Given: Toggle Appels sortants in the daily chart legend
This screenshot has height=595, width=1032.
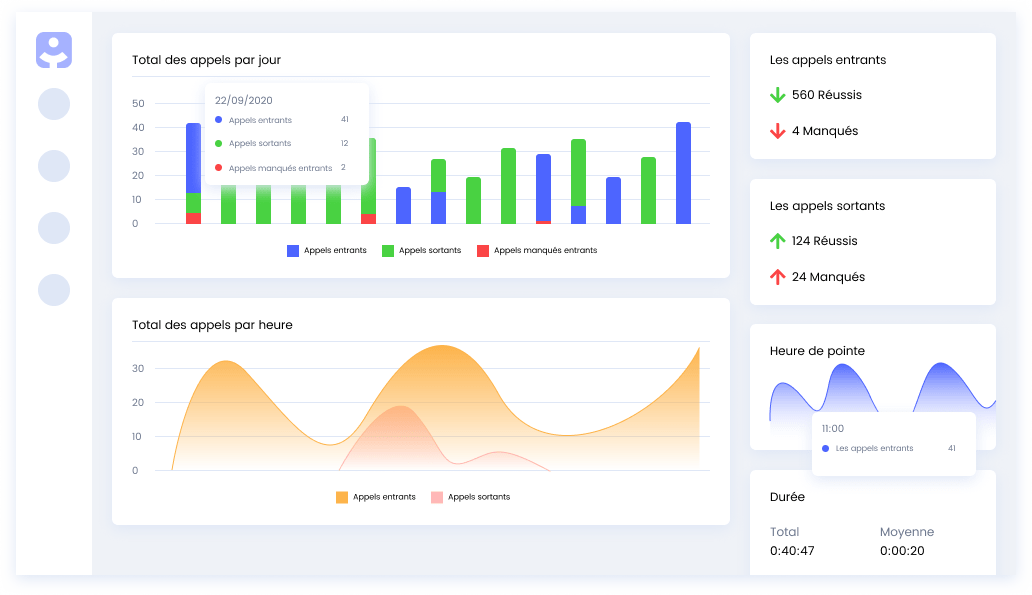Looking at the screenshot, I should [421, 250].
